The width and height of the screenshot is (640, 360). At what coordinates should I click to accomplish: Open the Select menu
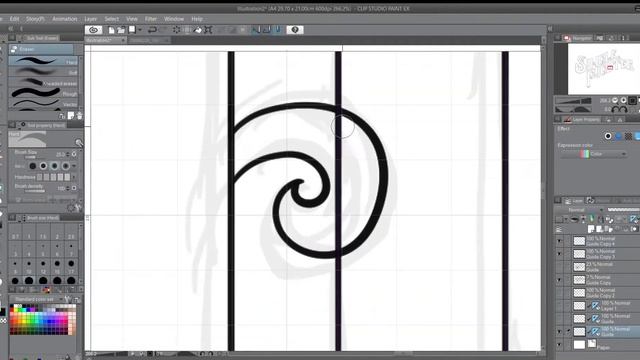coord(111,19)
